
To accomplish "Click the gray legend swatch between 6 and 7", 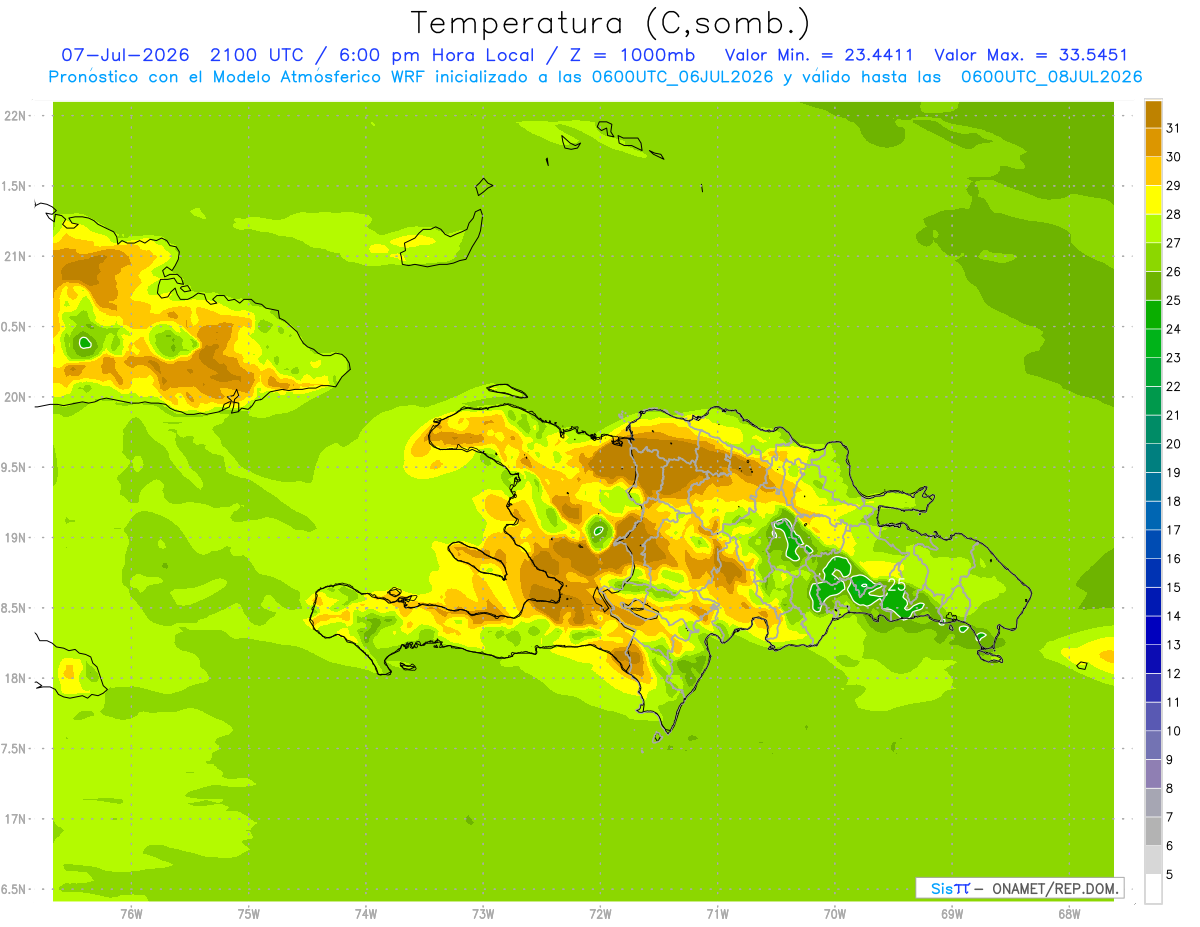I will point(1153,832).
